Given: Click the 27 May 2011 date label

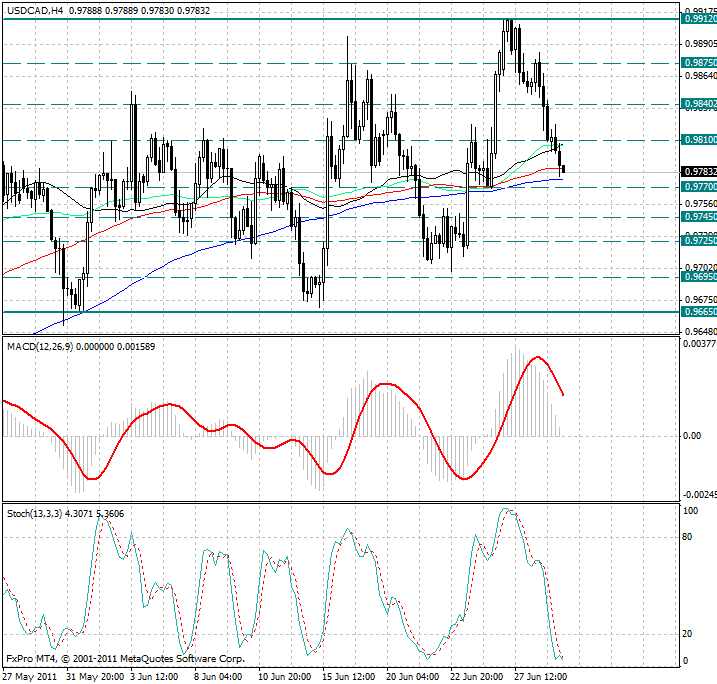Looking at the screenshot, I should pyautogui.click(x=29, y=677).
